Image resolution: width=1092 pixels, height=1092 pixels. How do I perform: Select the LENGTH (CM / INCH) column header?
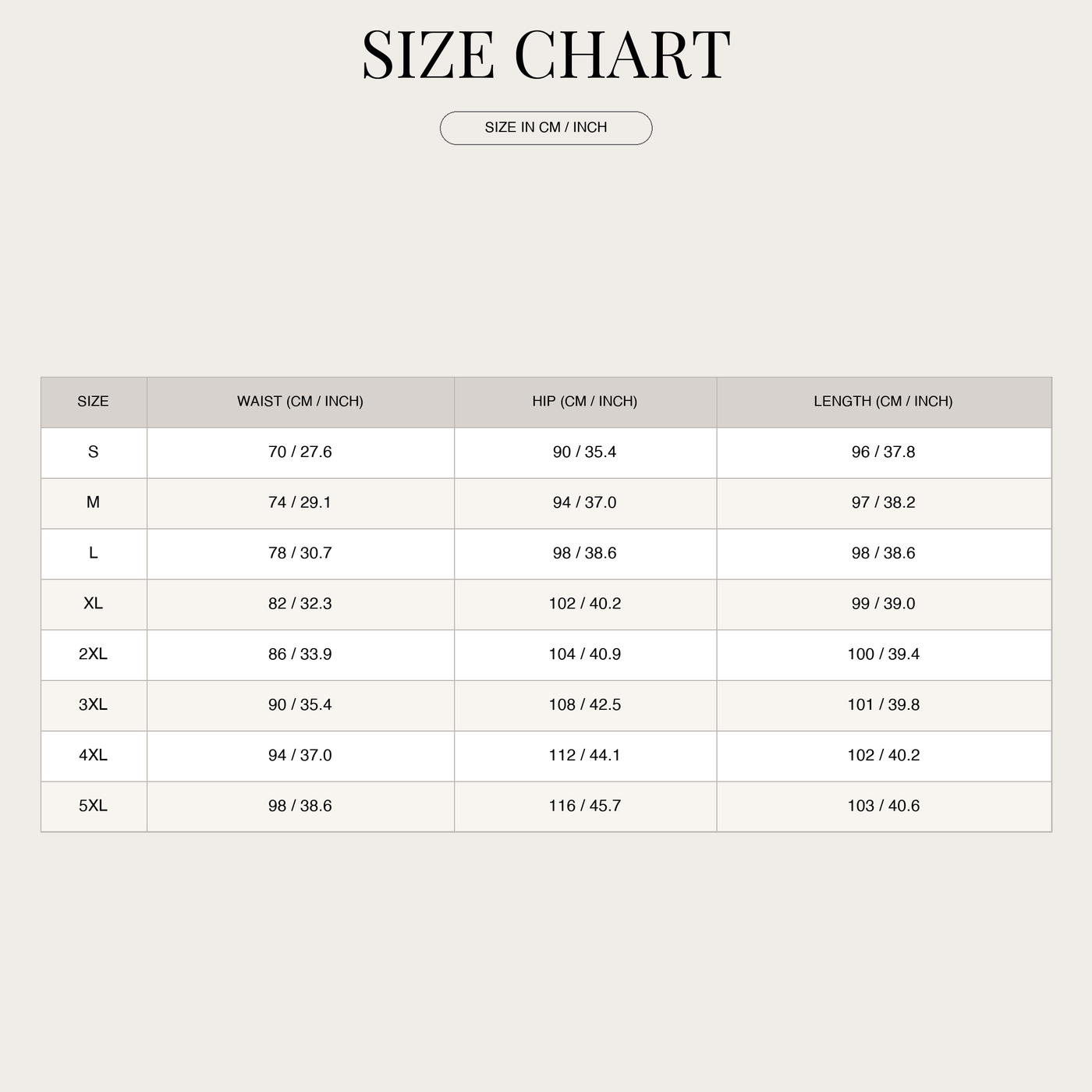[884, 402]
